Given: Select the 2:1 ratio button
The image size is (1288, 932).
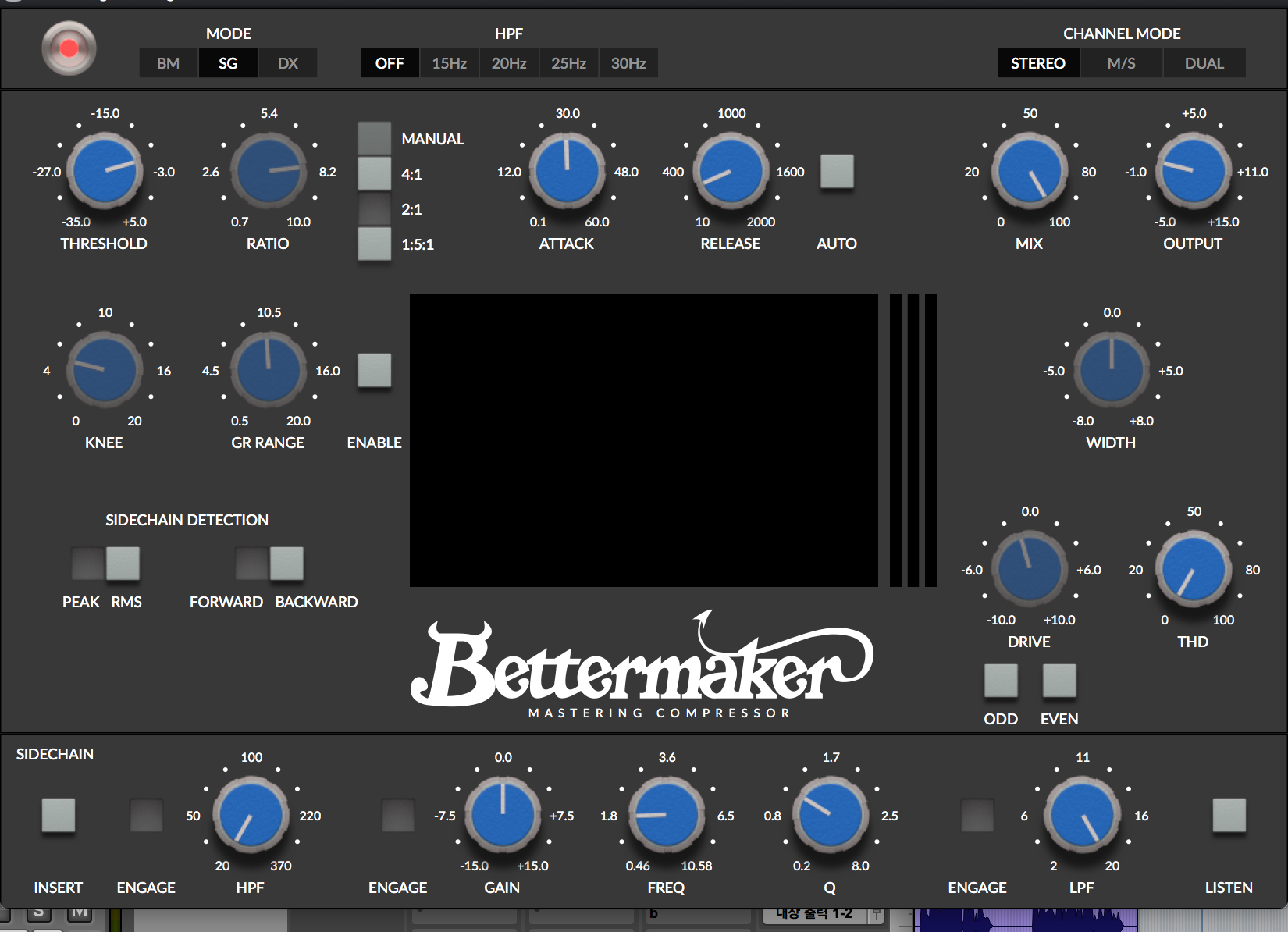Looking at the screenshot, I should pyautogui.click(x=375, y=208).
